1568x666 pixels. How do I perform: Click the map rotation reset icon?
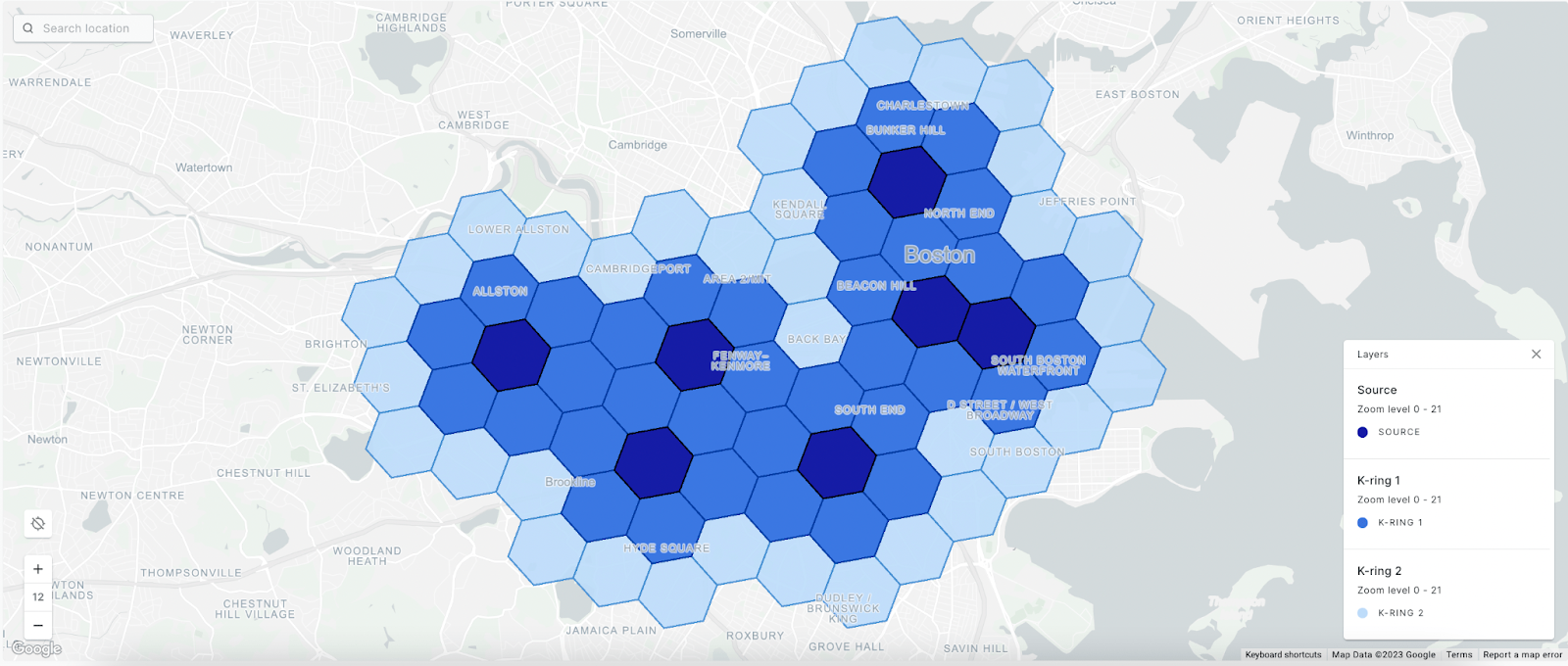click(x=38, y=524)
